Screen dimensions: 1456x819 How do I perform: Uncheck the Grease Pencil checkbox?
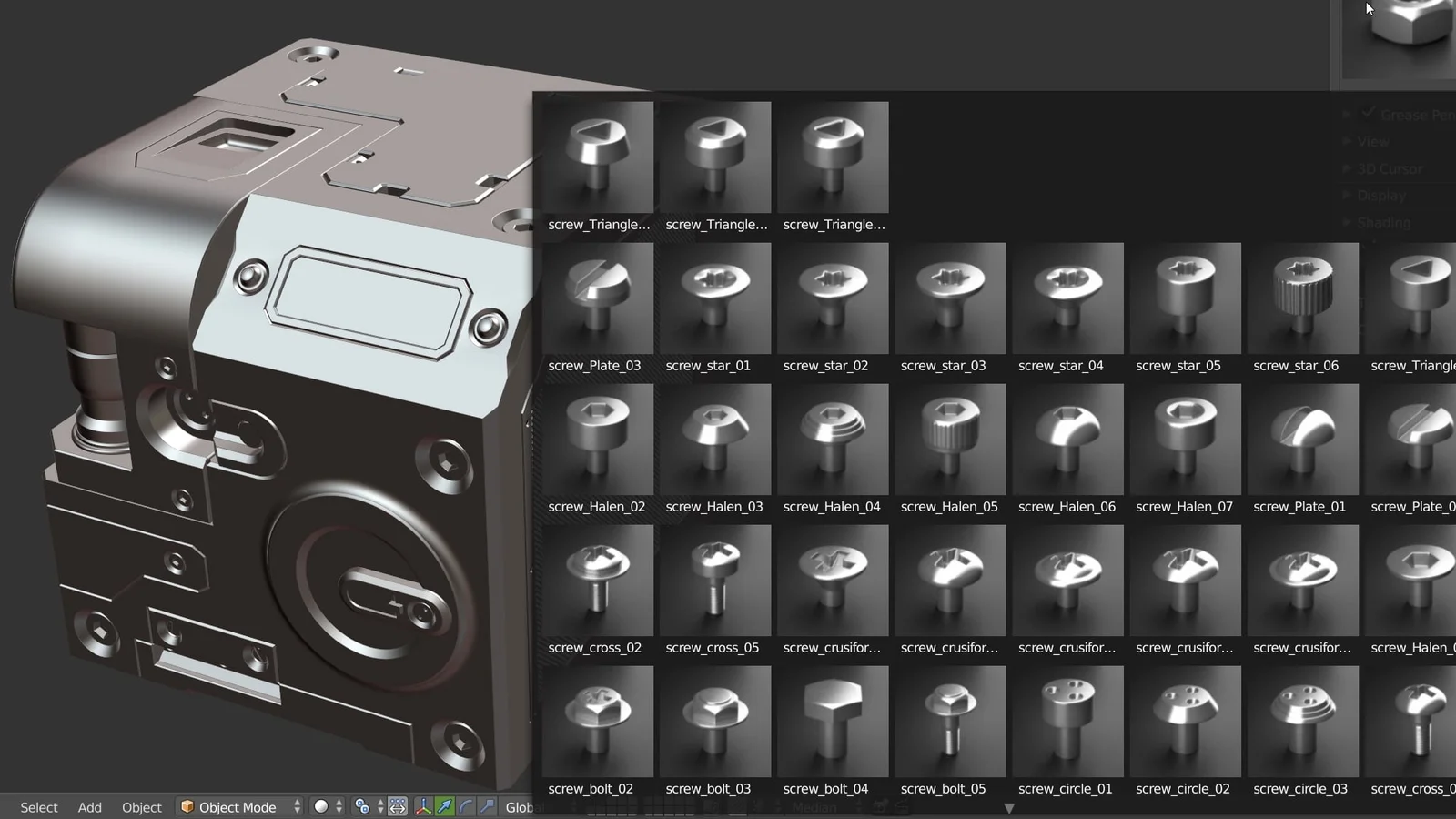click(x=1369, y=114)
